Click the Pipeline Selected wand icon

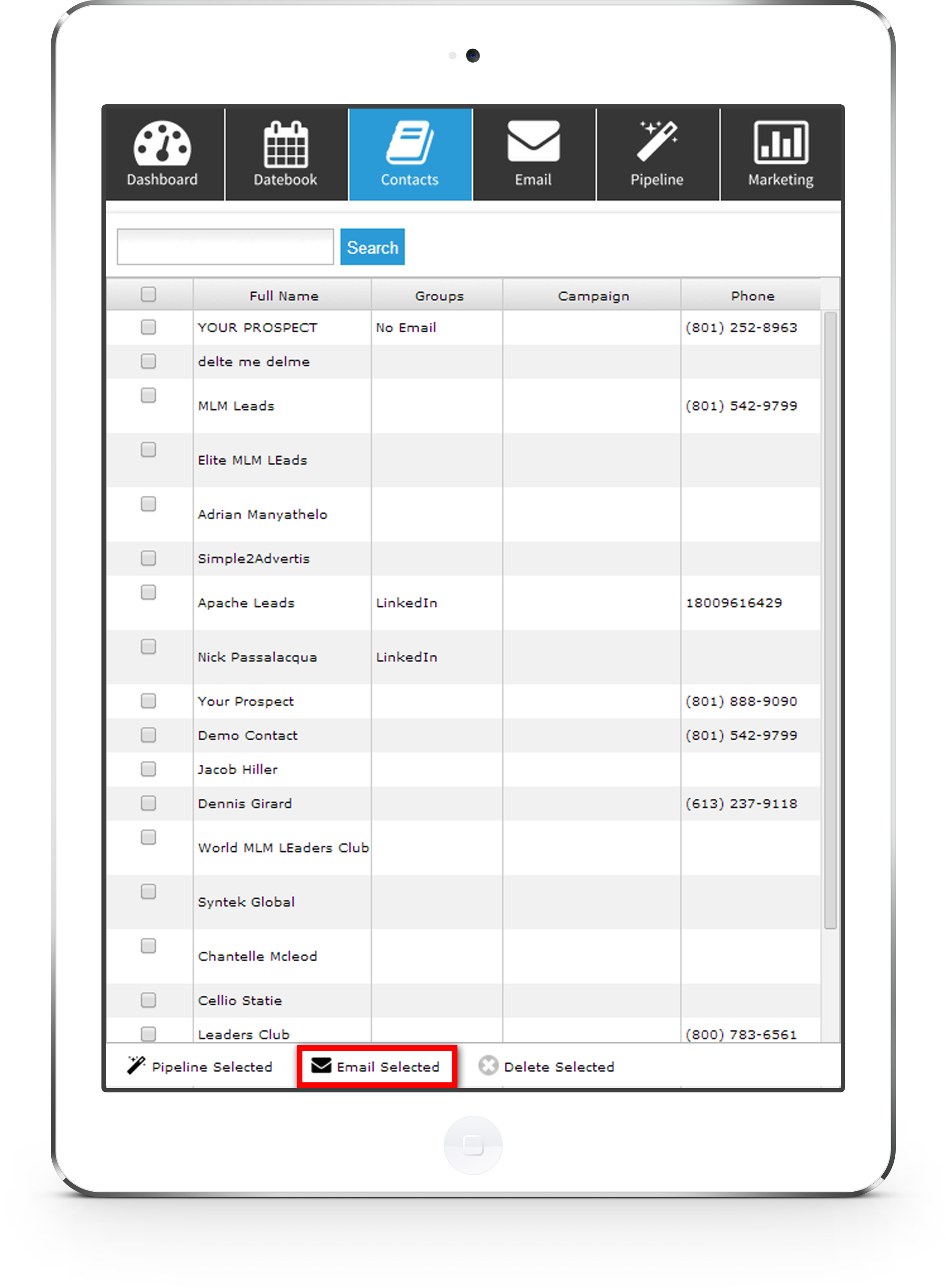pyautogui.click(x=136, y=1065)
